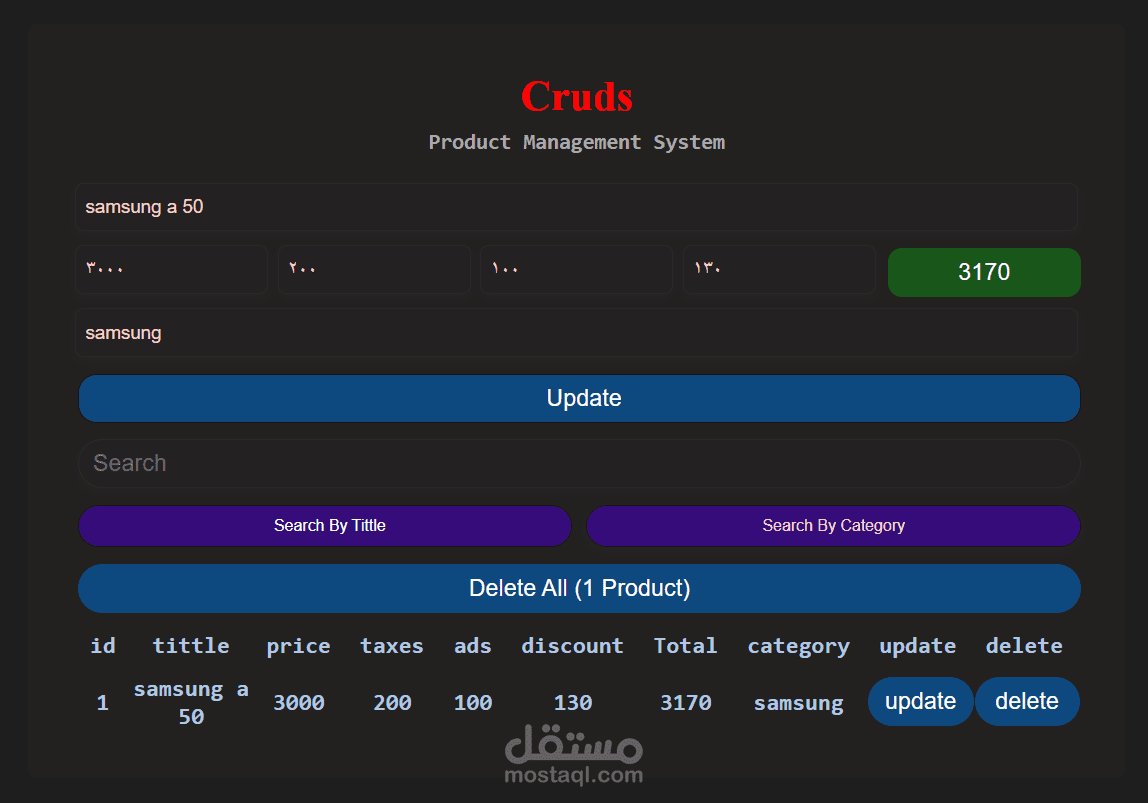Click the discount input showing ١٣٠

point(779,269)
